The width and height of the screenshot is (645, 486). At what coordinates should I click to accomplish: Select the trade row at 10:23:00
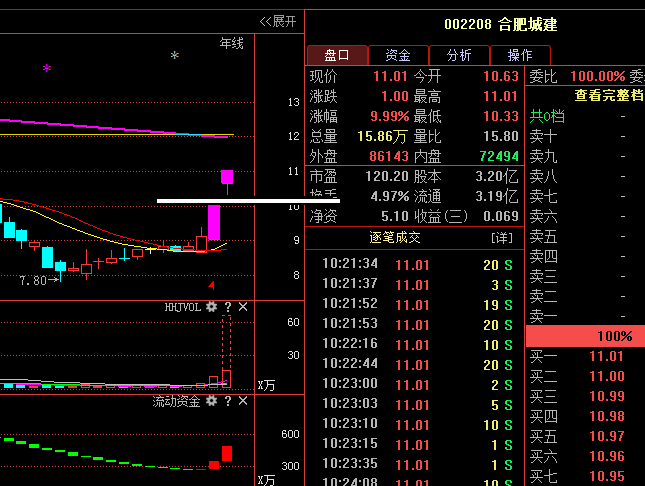click(x=417, y=384)
